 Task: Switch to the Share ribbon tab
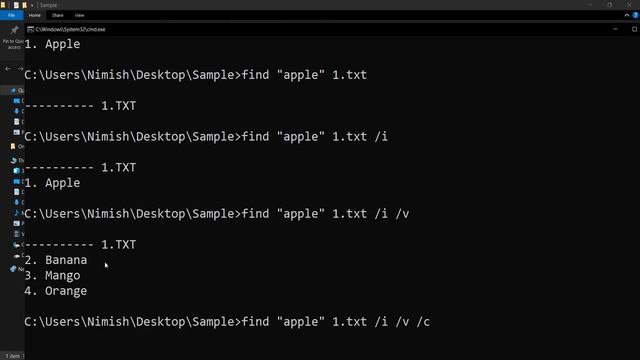point(58,15)
